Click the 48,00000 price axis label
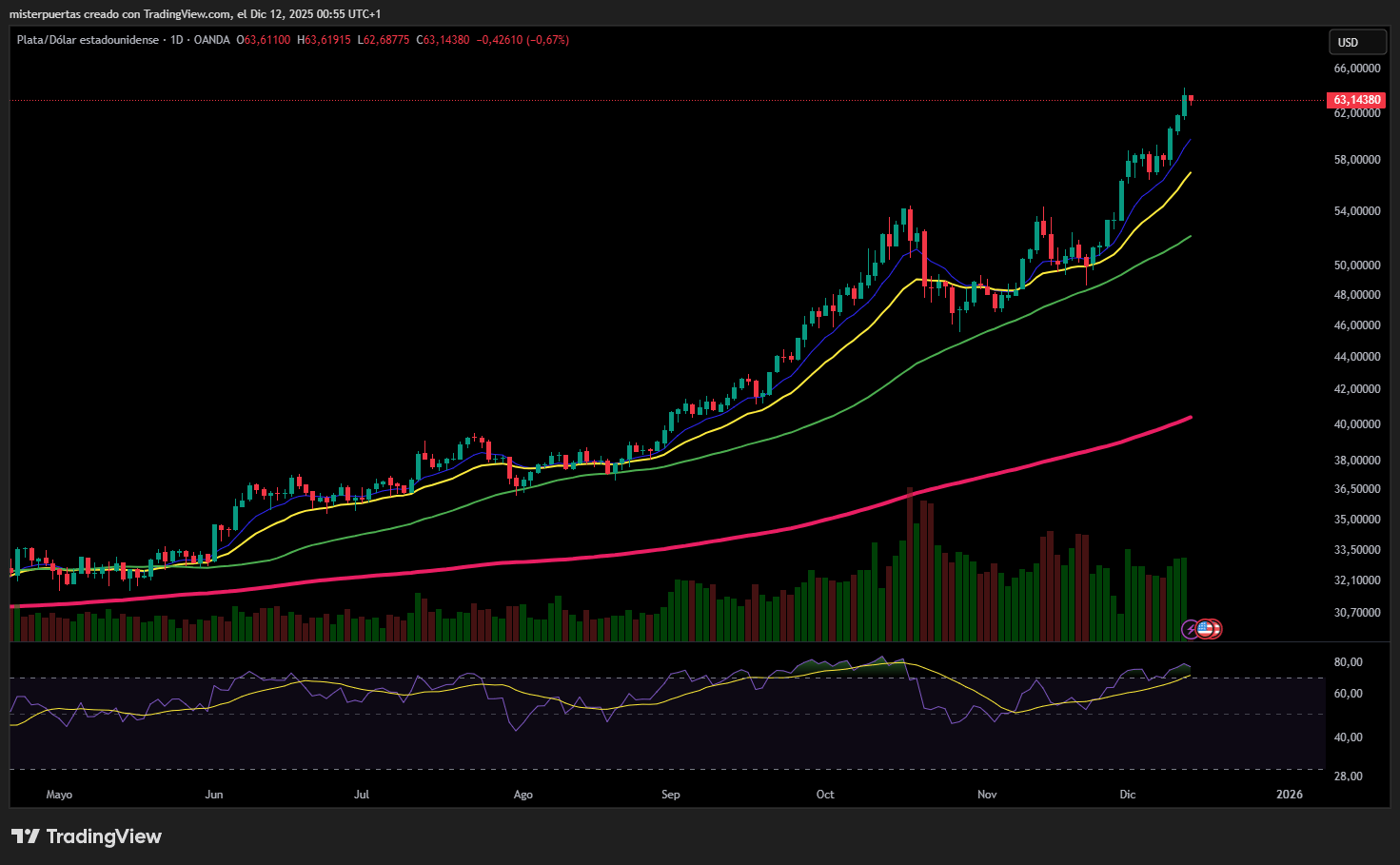 click(1357, 295)
